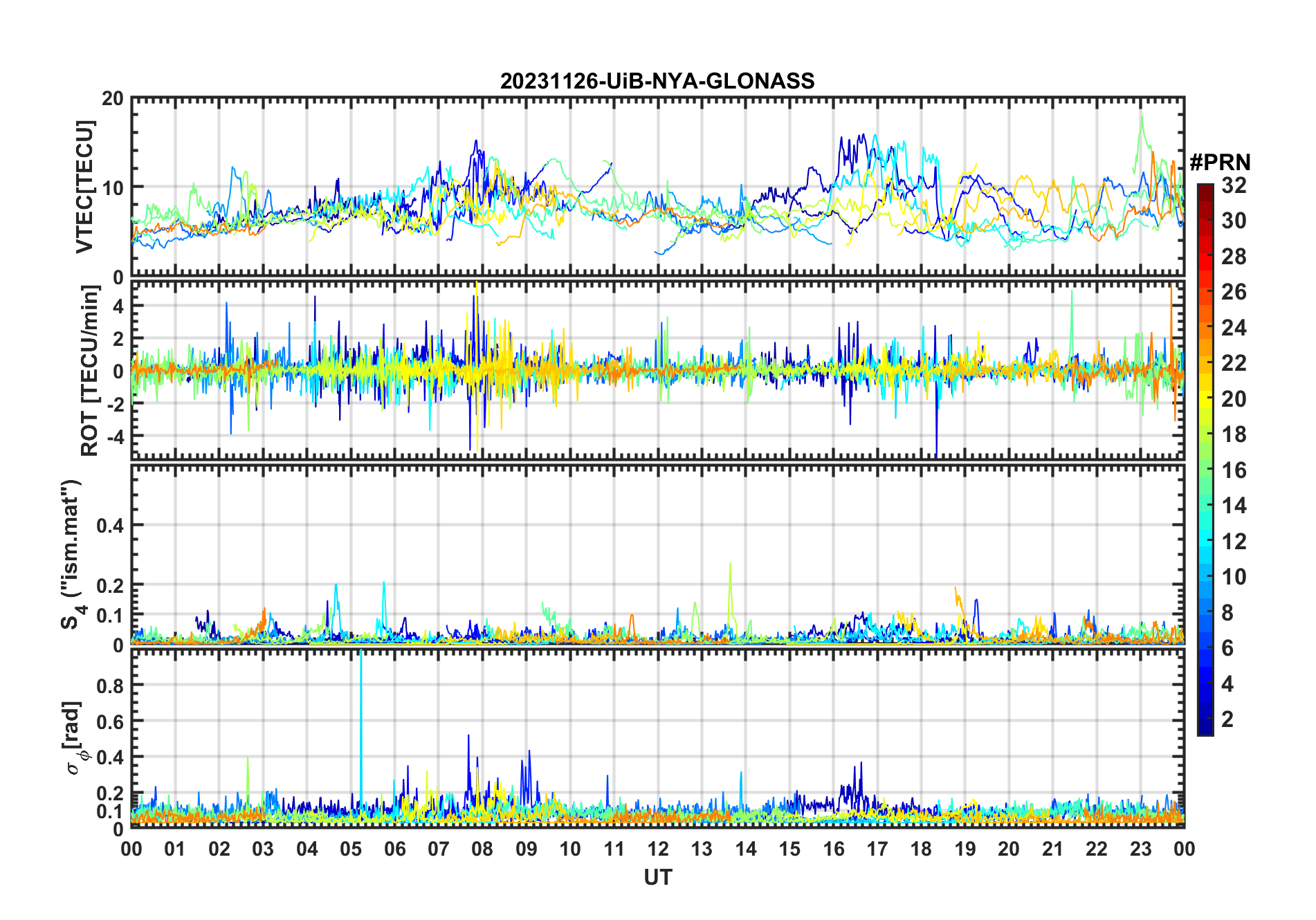This screenshot has width=1316, height=920.
Task: Click colorbar tick label 18
Action: point(1234,434)
